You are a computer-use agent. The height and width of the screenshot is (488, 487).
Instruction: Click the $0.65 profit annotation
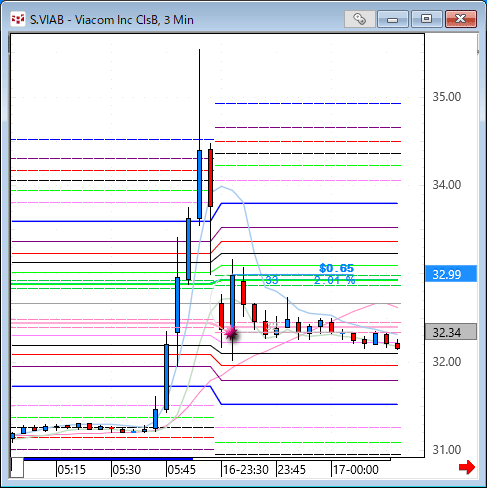[x=336, y=268]
